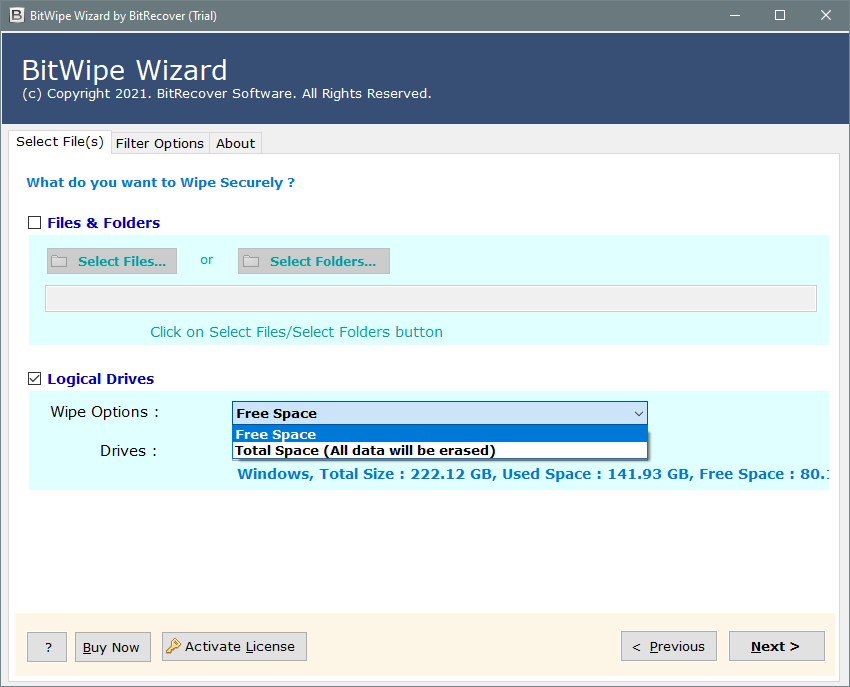Click the Windows drive size info text
The height and width of the screenshot is (687, 850).
[x=533, y=474]
